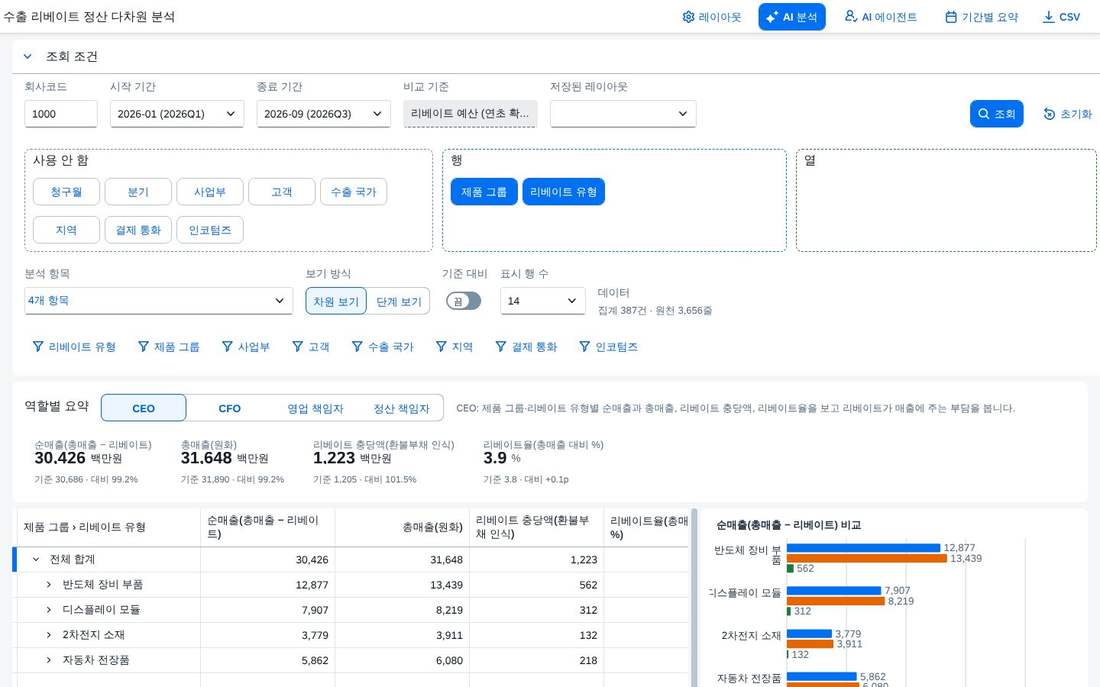Expand the 2차전지 소재 row
The height and width of the screenshot is (687, 1100).
(48, 635)
